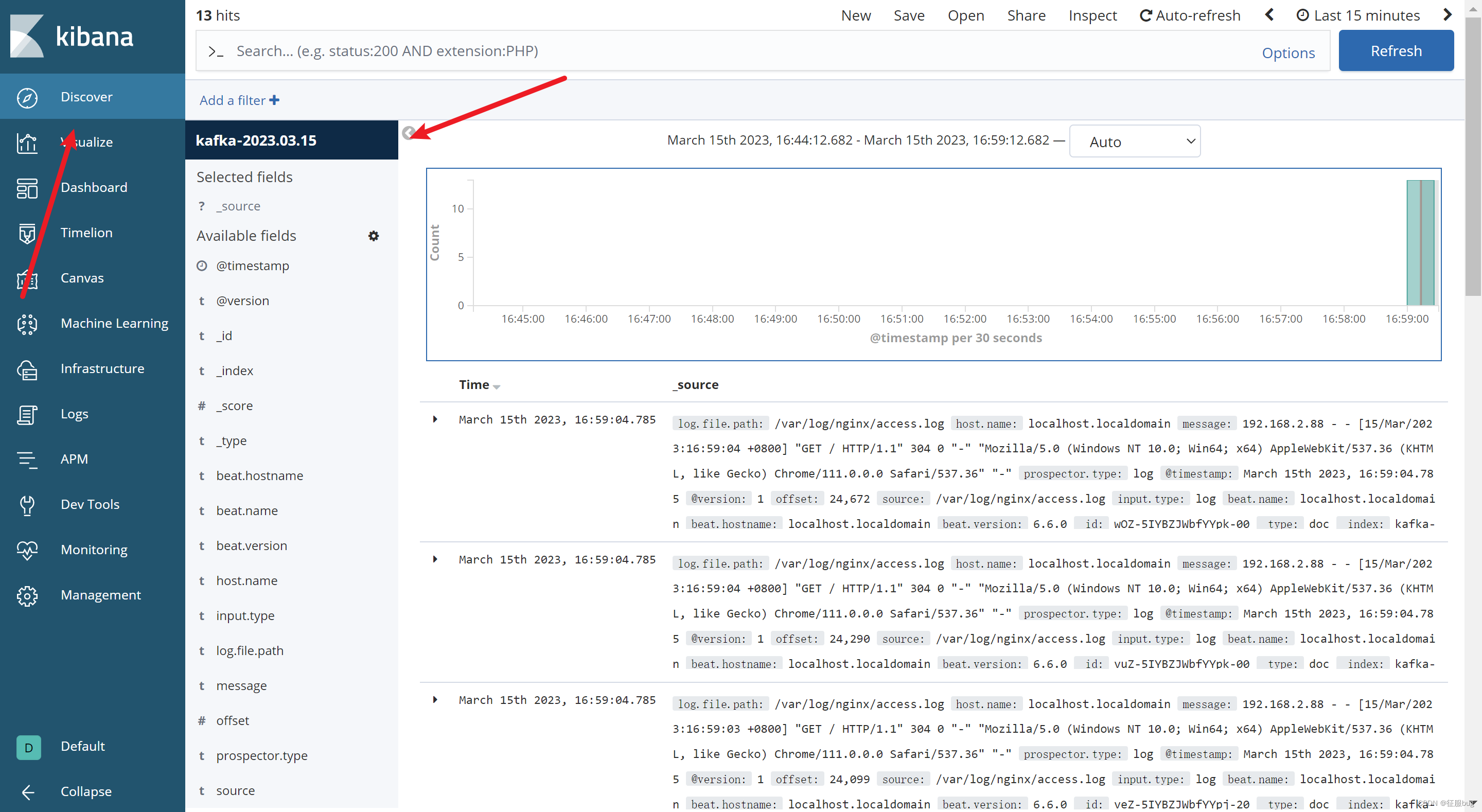The image size is (1482, 812).
Task: Click the Collapse sidebar arrow icon
Action: (x=27, y=792)
